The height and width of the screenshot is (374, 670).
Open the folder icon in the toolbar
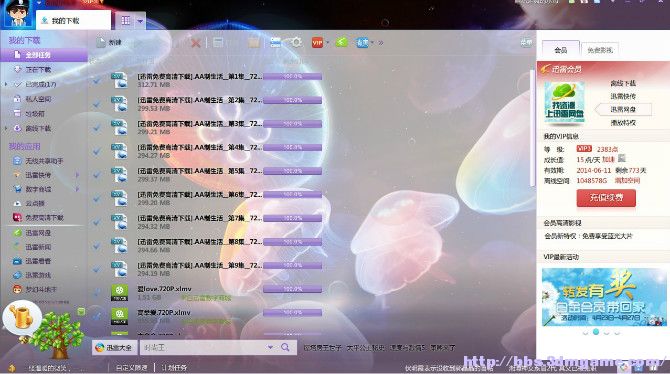[253, 43]
